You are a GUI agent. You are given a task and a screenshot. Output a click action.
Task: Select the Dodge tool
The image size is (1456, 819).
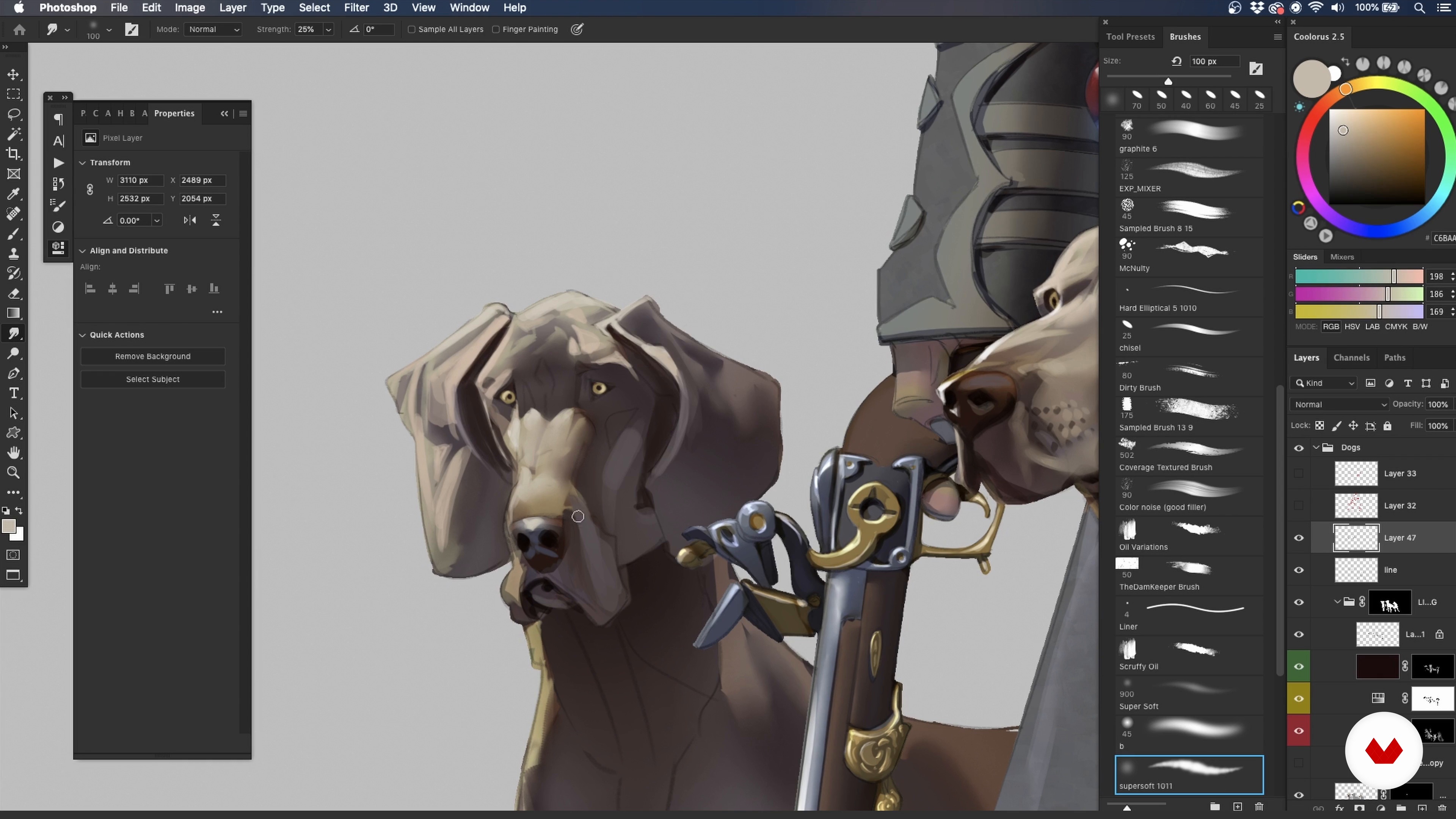14,353
